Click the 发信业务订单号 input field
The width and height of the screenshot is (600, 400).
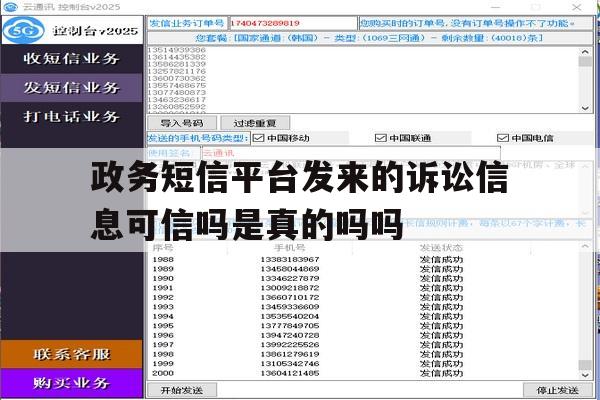[293, 23]
